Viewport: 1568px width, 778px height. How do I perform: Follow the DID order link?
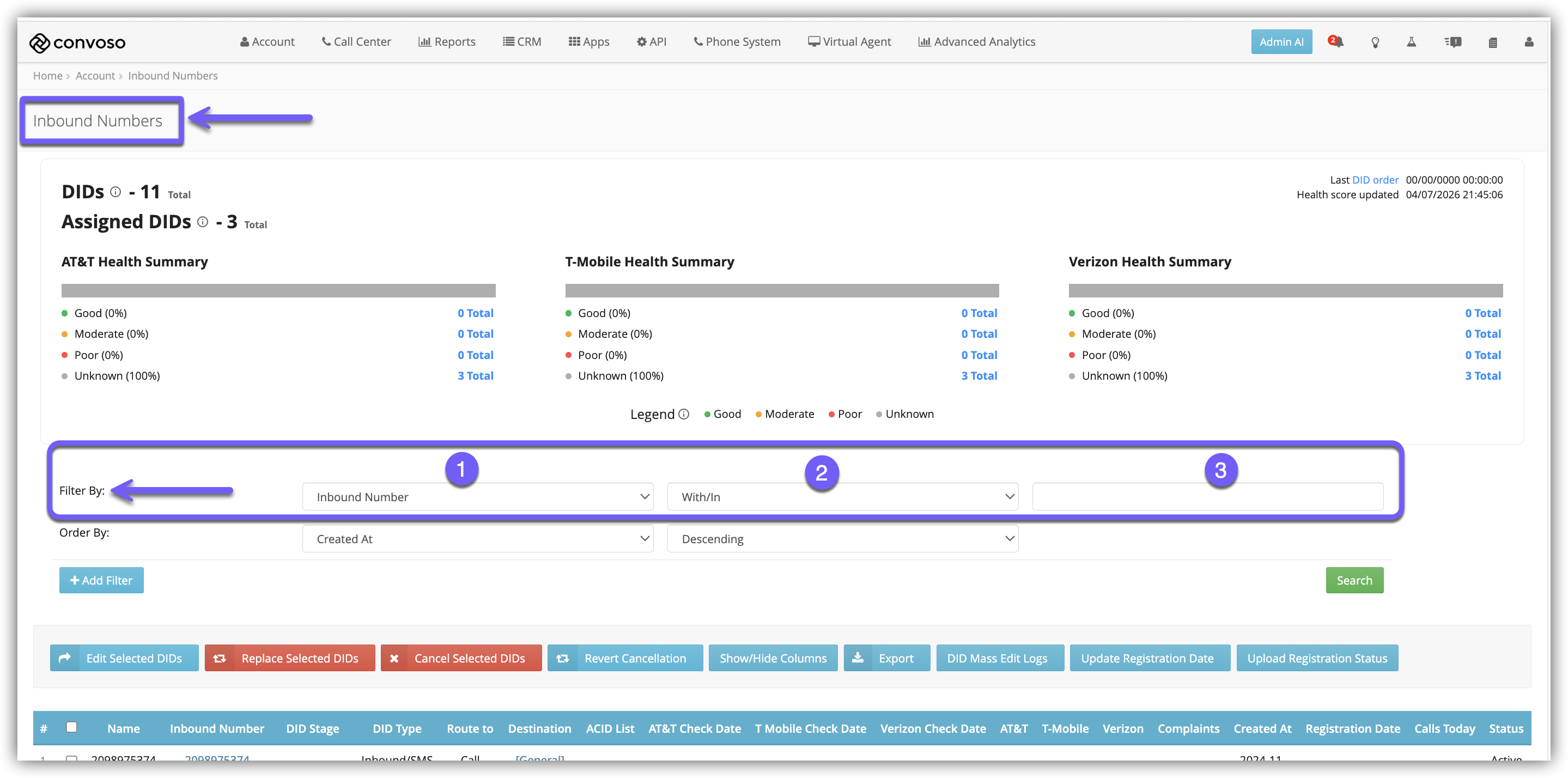pos(1375,180)
